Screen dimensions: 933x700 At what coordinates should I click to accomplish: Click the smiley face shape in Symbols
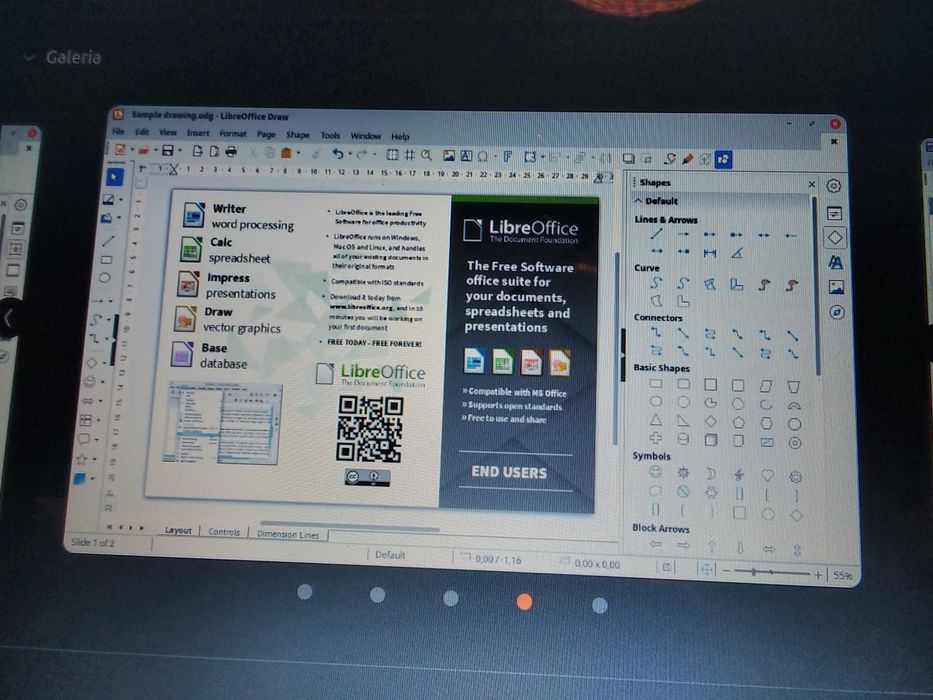[655, 472]
